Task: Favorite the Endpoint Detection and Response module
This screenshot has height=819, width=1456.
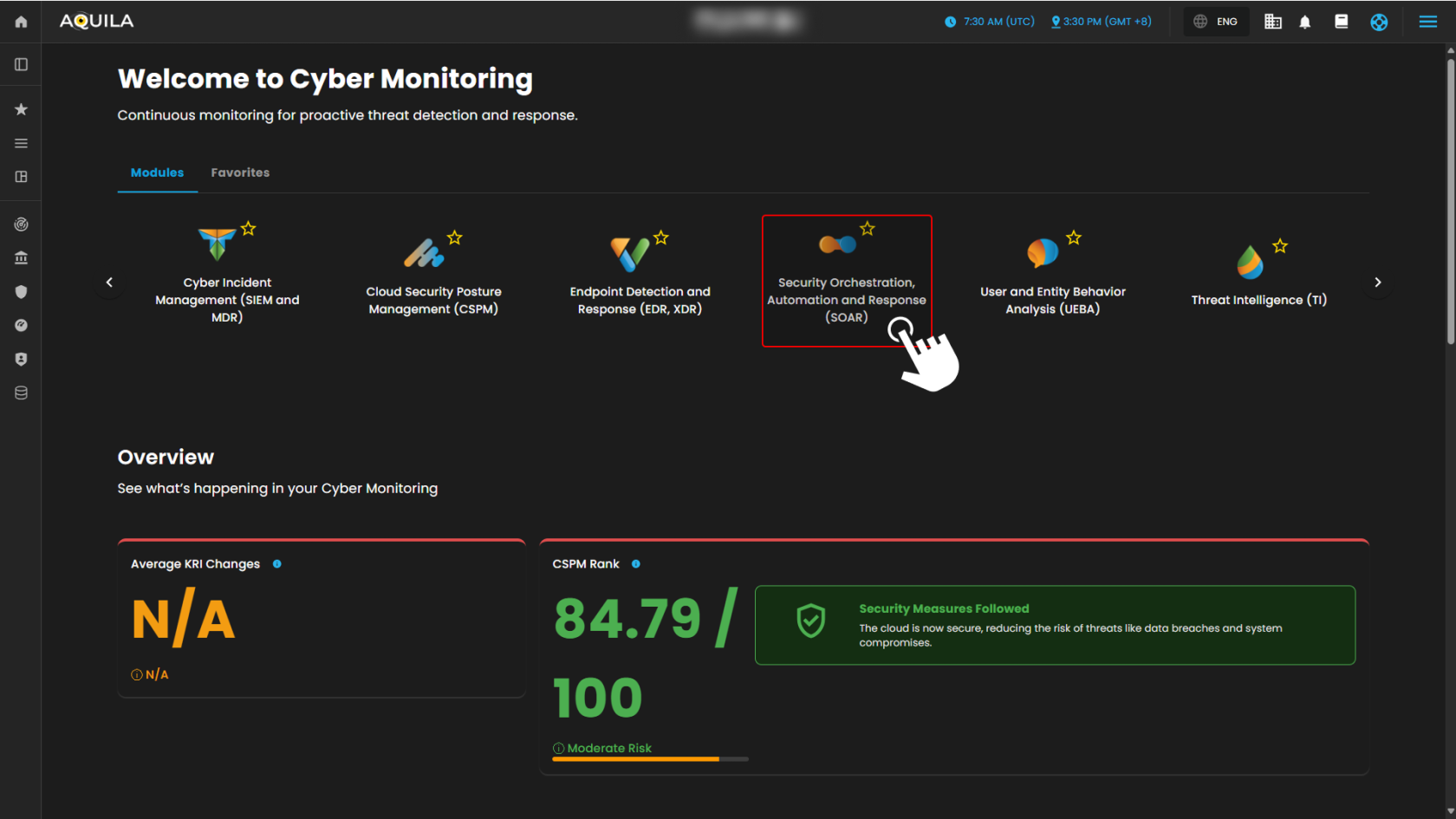Action: [660, 237]
